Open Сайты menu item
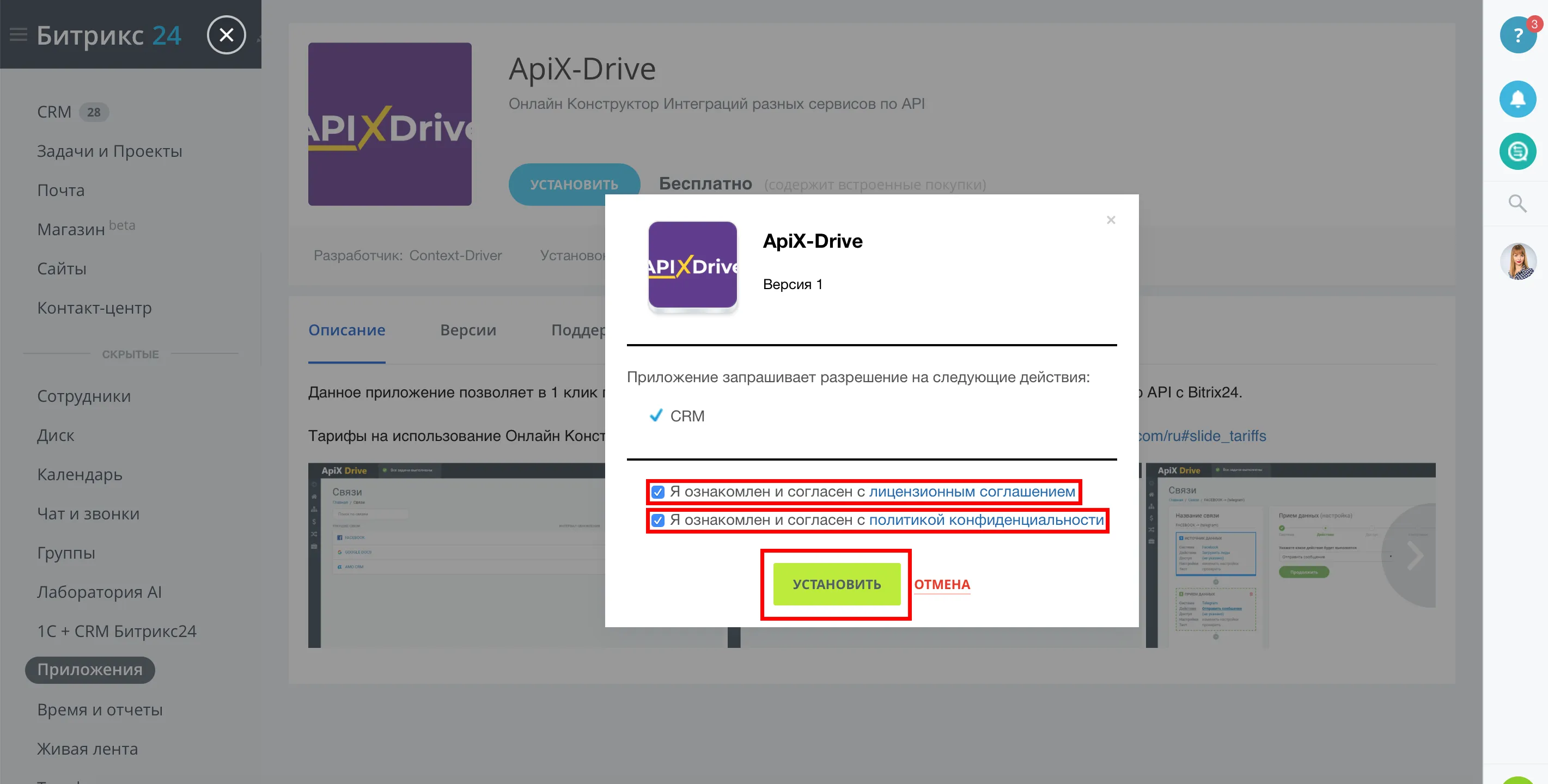The width and height of the screenshot is (1548, 784). (x=62, y=268)
